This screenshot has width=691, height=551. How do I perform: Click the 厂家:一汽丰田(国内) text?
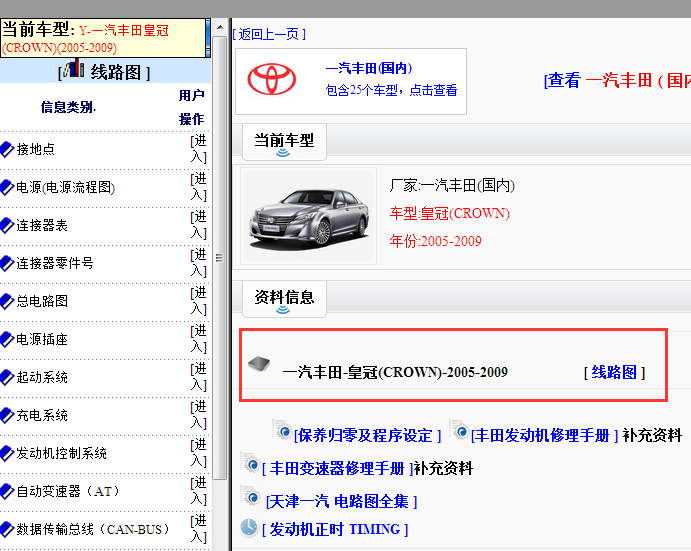pyautogui.click(x=452, y=186)
